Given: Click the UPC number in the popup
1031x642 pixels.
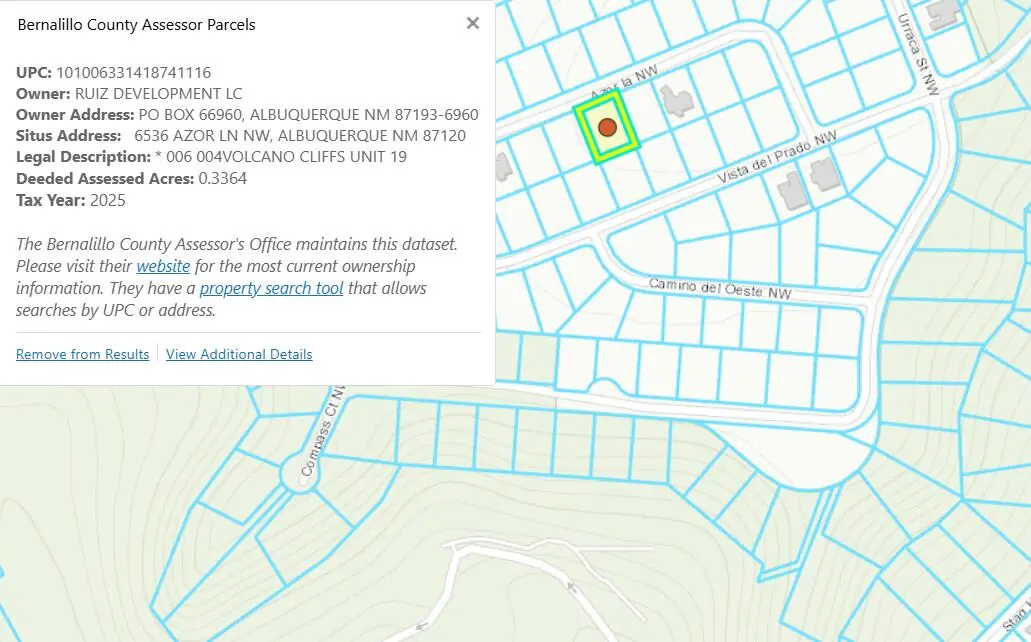Looking at the screenshot, I should [133, 72].
